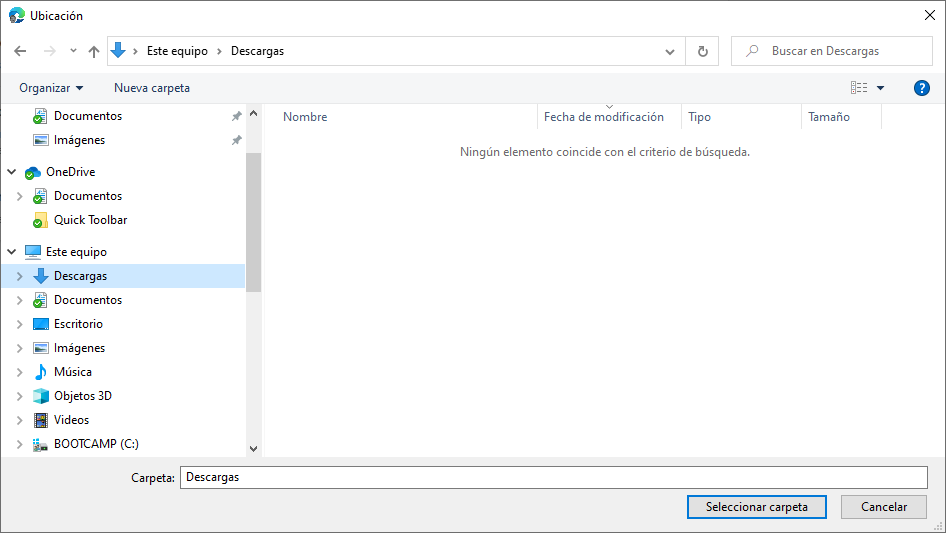The image size is (946, 533).
Task: Open the Organizar menu
Action: pos(51,88)
